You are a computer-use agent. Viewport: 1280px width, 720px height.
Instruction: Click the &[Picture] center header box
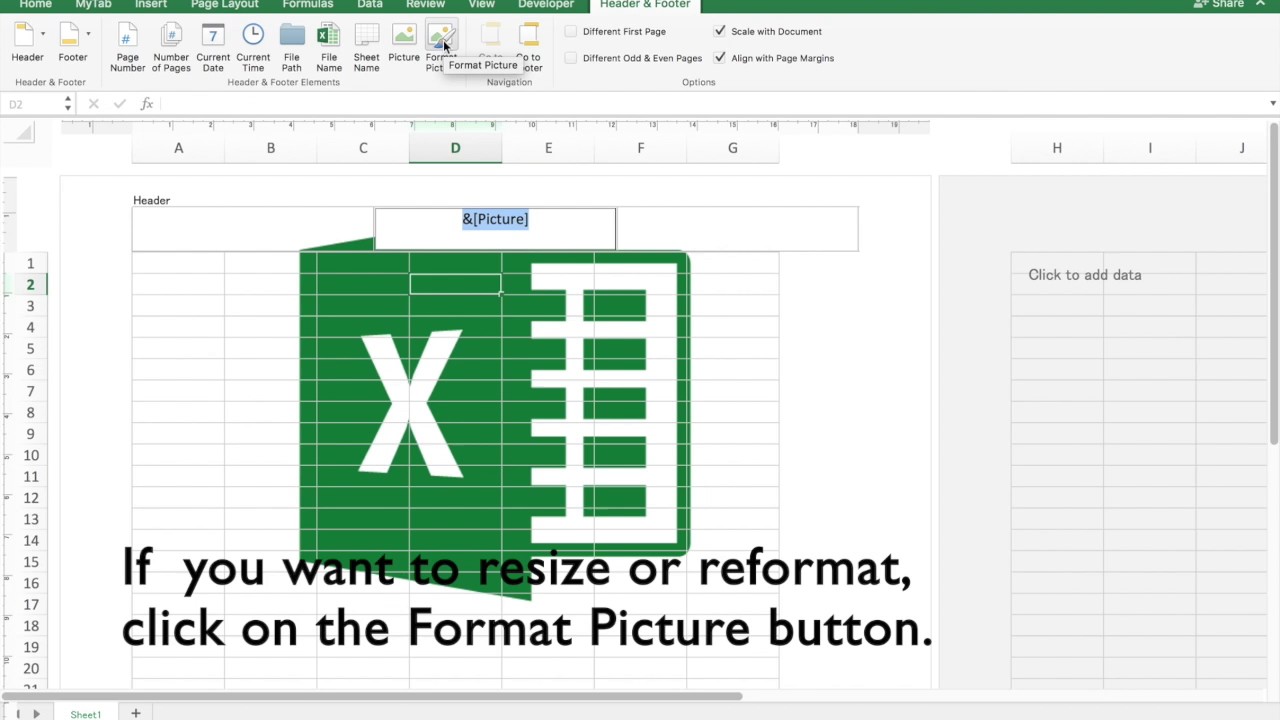coord(495,228)
